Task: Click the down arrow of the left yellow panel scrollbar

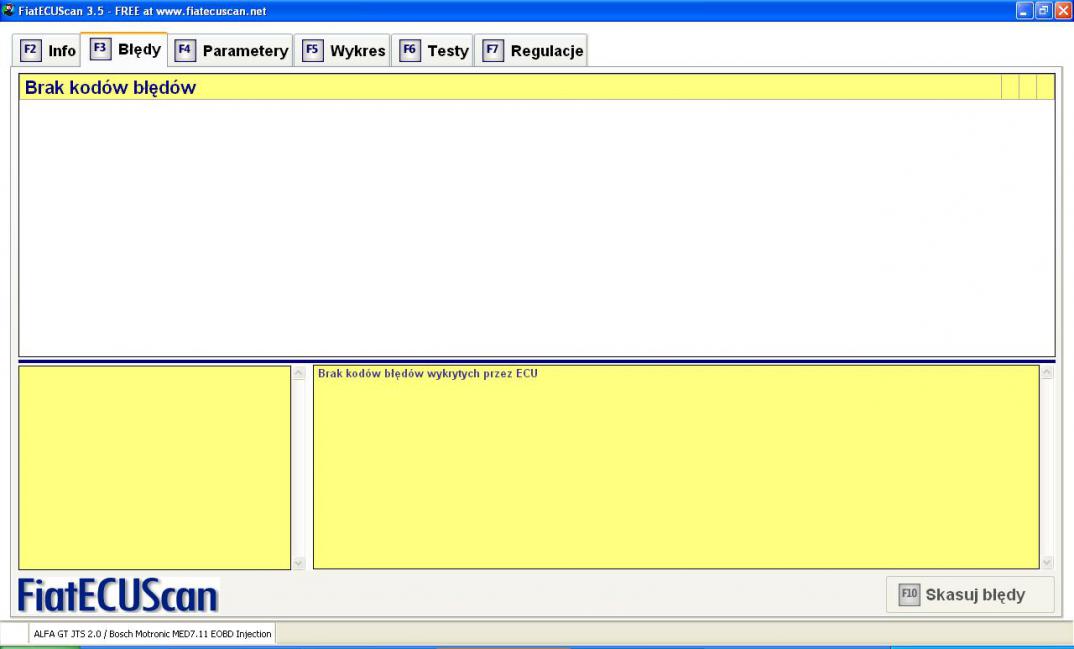Action: tap(299, 563)
